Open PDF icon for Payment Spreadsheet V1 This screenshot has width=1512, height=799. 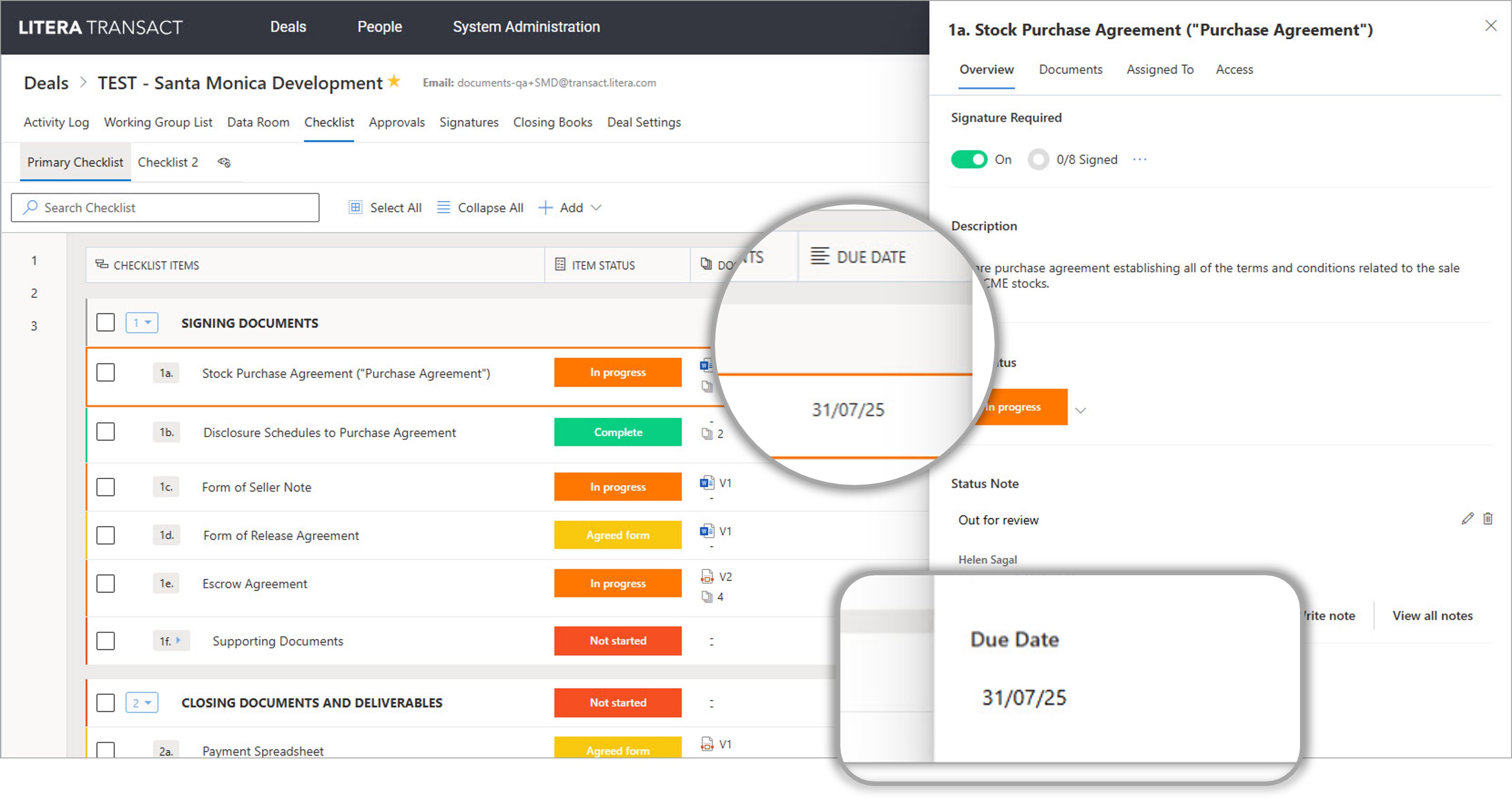[x=707, y=744]
